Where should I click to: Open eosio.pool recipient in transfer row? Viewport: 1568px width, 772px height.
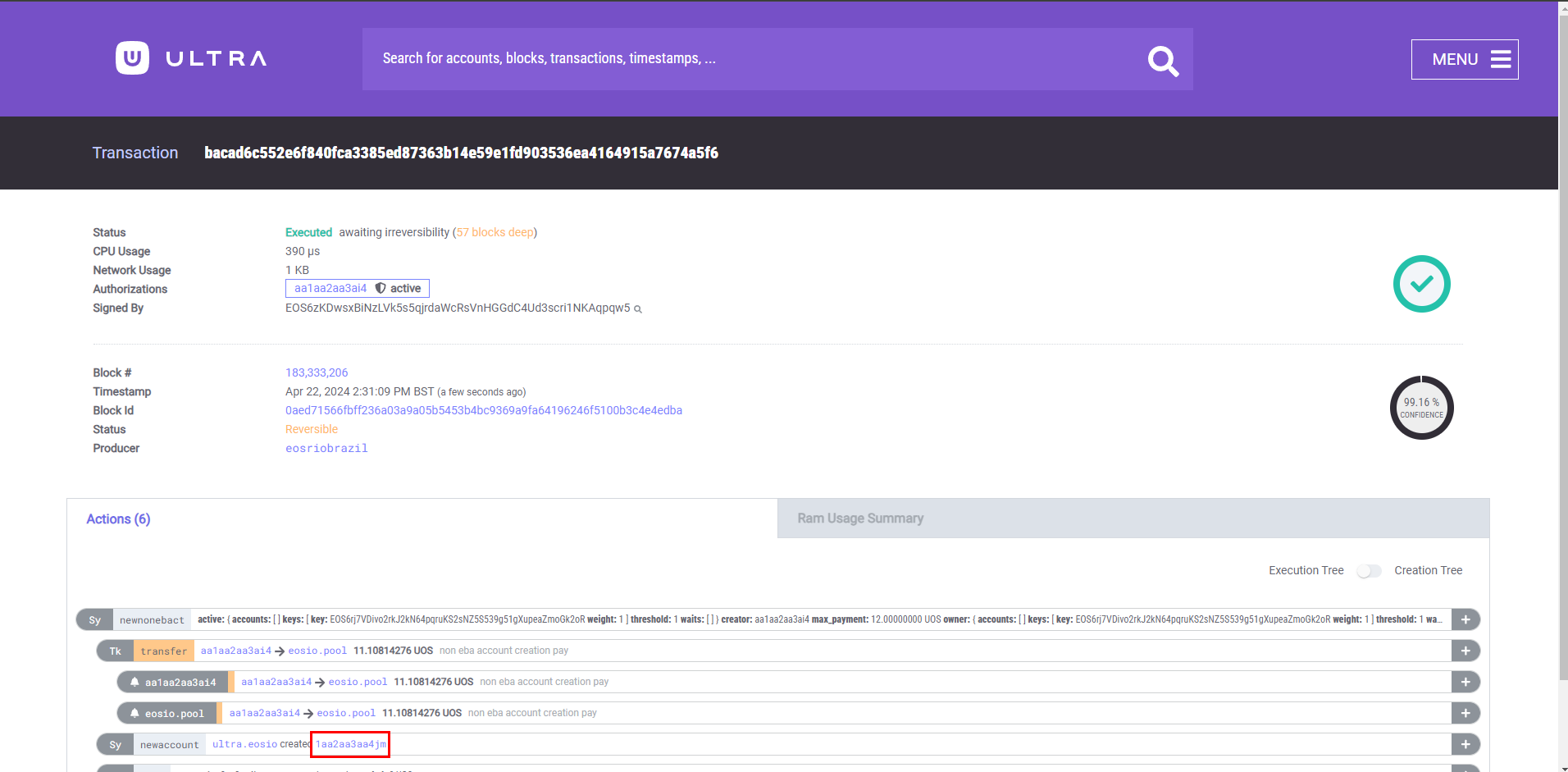click(317, 651)
